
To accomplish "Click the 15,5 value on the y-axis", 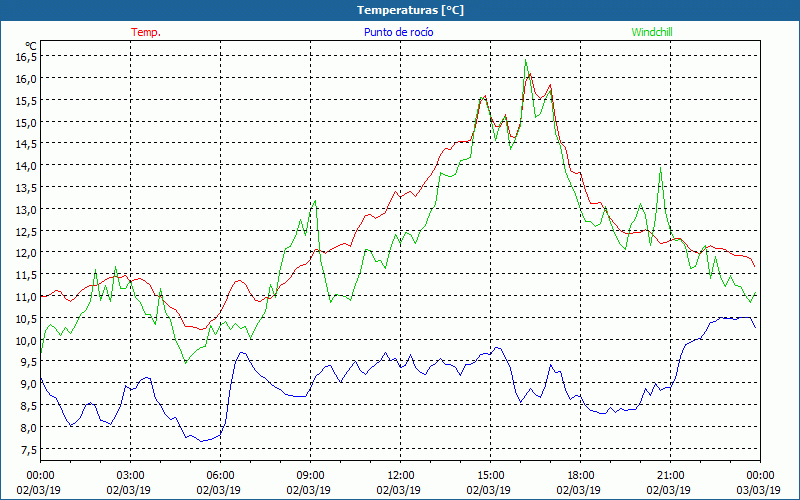I will click(x=26, y=101).
